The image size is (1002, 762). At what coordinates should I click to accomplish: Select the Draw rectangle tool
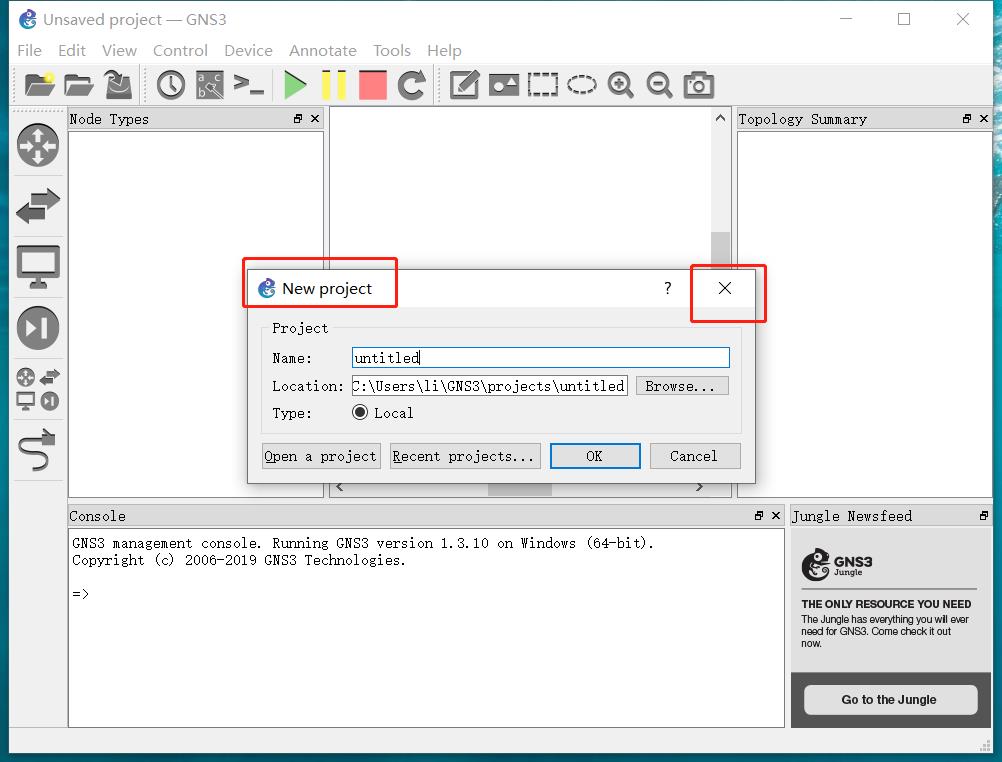543,85
